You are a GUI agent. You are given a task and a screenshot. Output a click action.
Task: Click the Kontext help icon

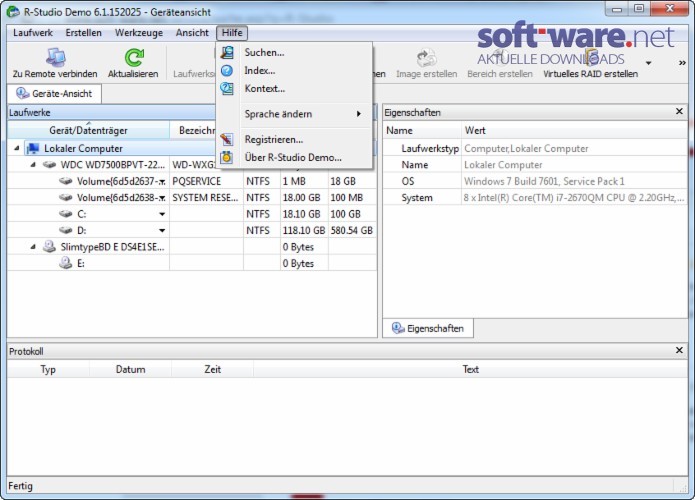pos(227,89)
